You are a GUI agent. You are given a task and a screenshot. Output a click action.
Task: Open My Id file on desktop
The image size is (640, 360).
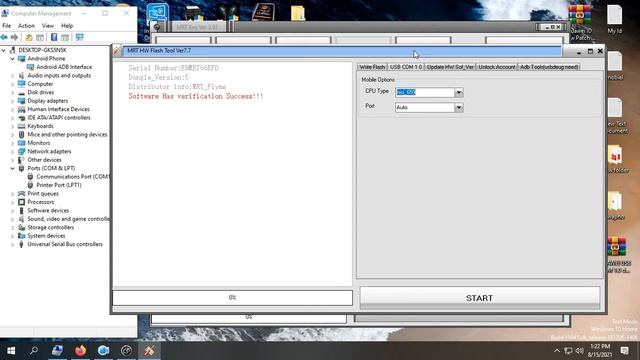point(614,19)
